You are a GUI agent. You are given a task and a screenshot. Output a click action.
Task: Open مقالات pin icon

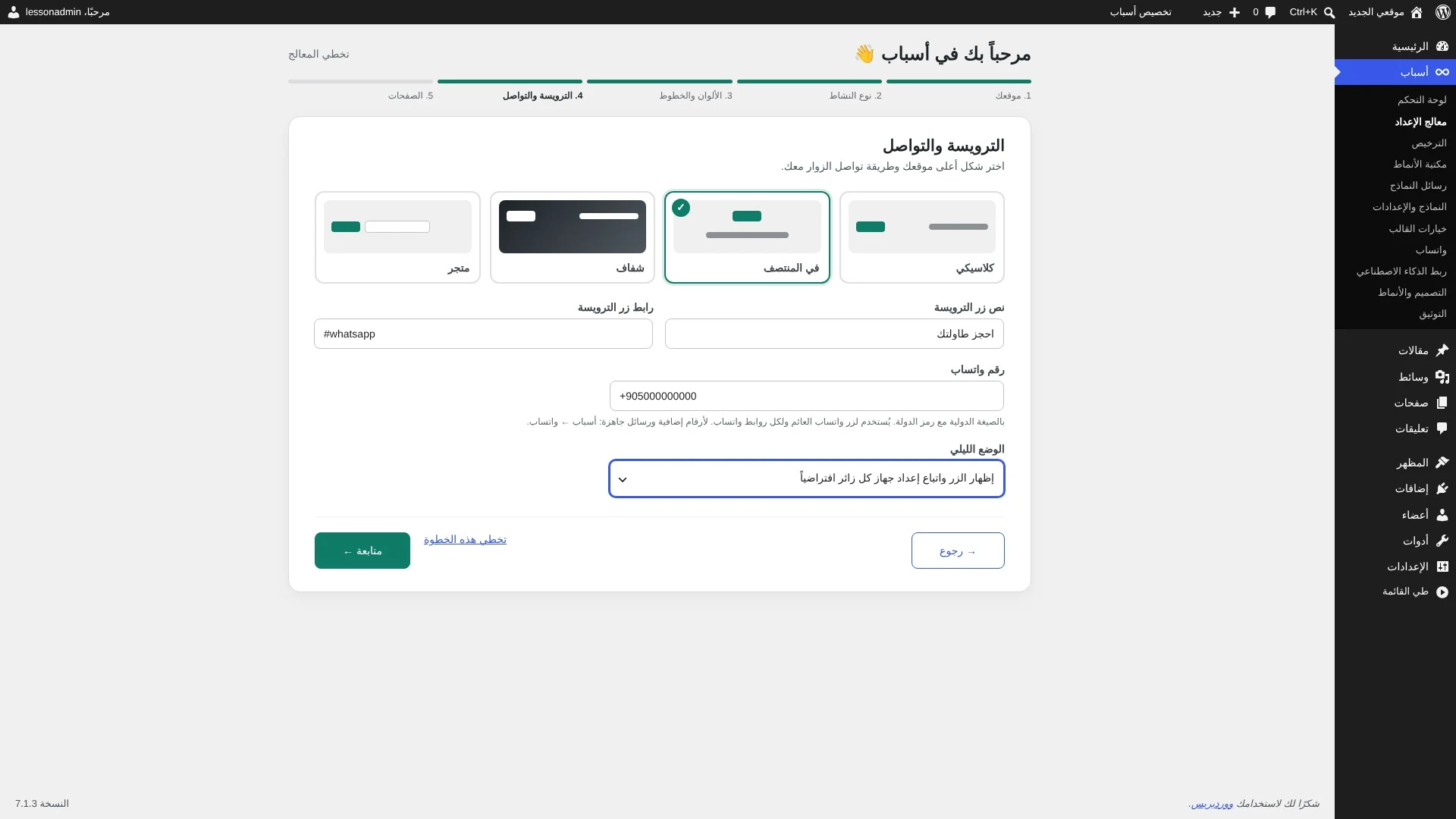[1442, 350]
